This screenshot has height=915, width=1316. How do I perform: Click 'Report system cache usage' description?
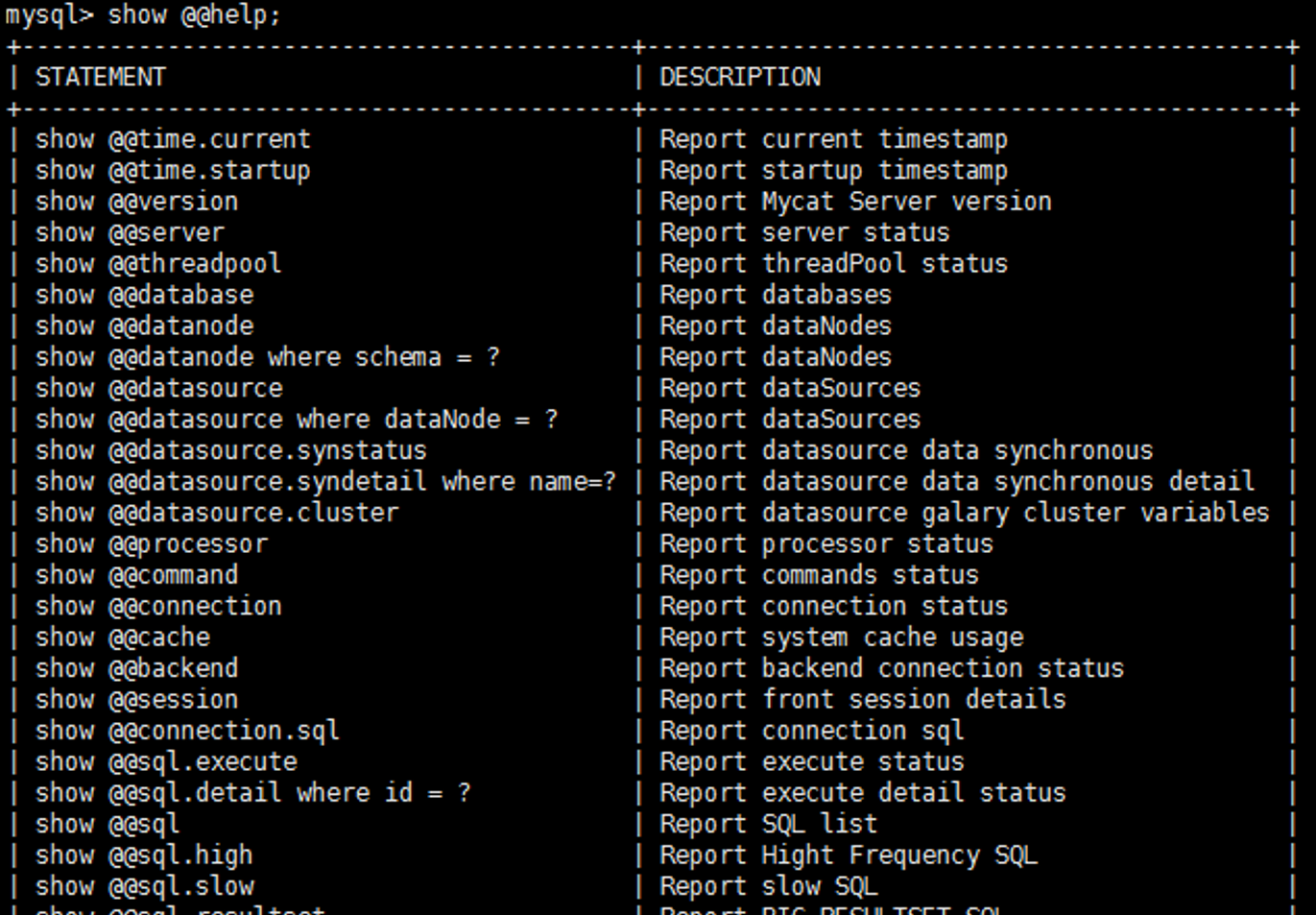pos(841,638)
